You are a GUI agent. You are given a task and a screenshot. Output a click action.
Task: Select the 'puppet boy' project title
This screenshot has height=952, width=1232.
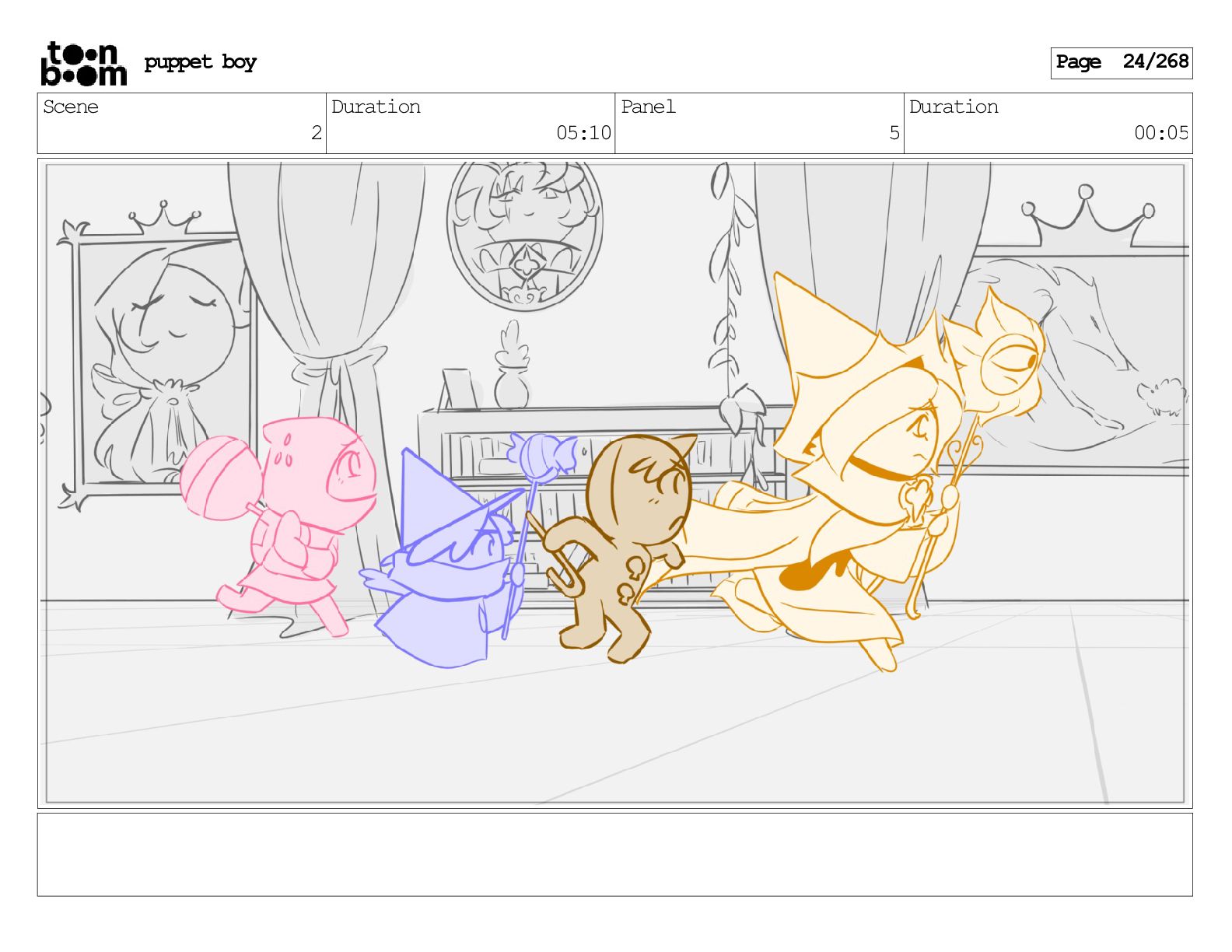200,62
